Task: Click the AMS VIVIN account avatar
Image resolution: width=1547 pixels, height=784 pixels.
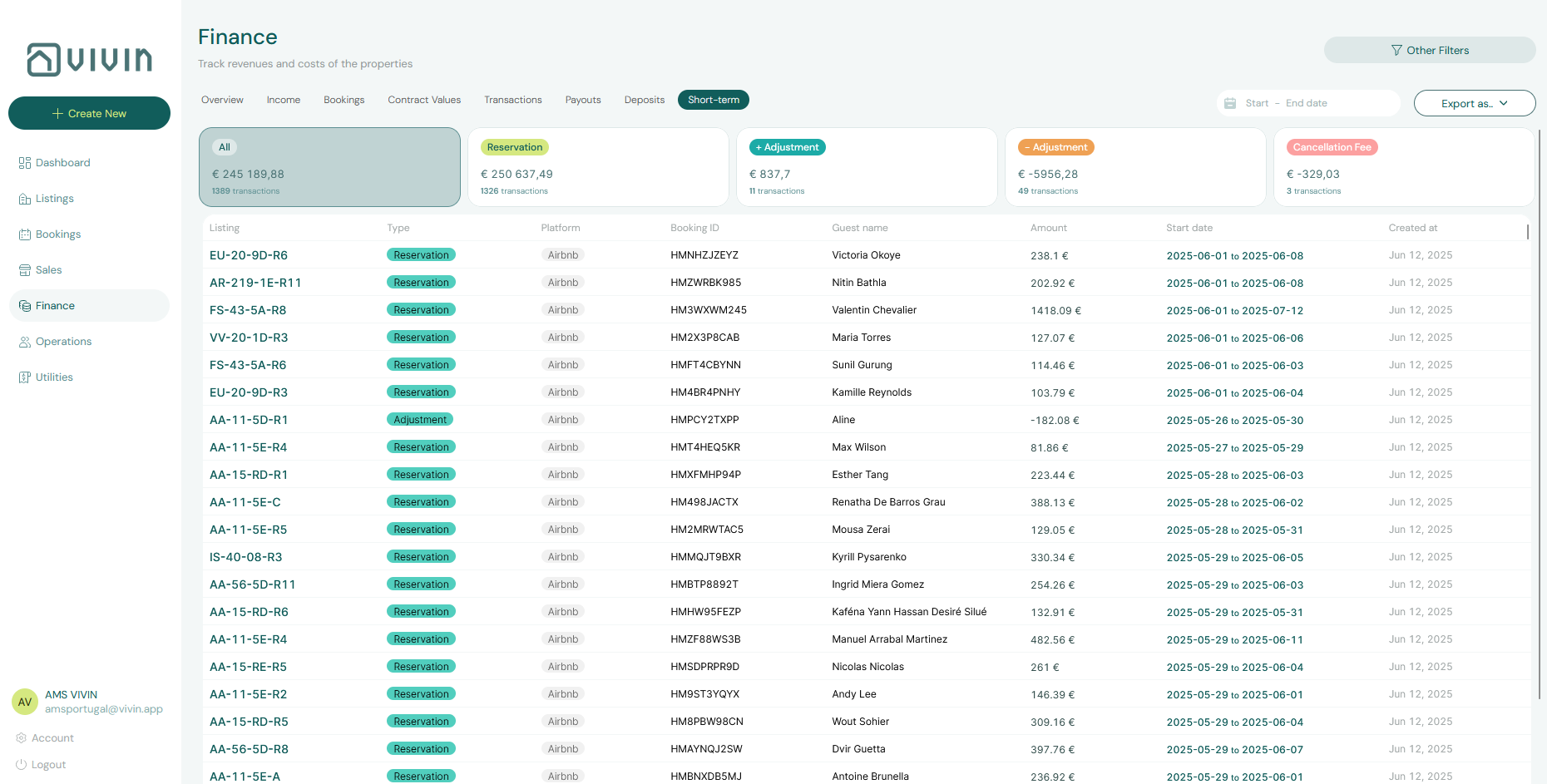Action: click(25, 702)
